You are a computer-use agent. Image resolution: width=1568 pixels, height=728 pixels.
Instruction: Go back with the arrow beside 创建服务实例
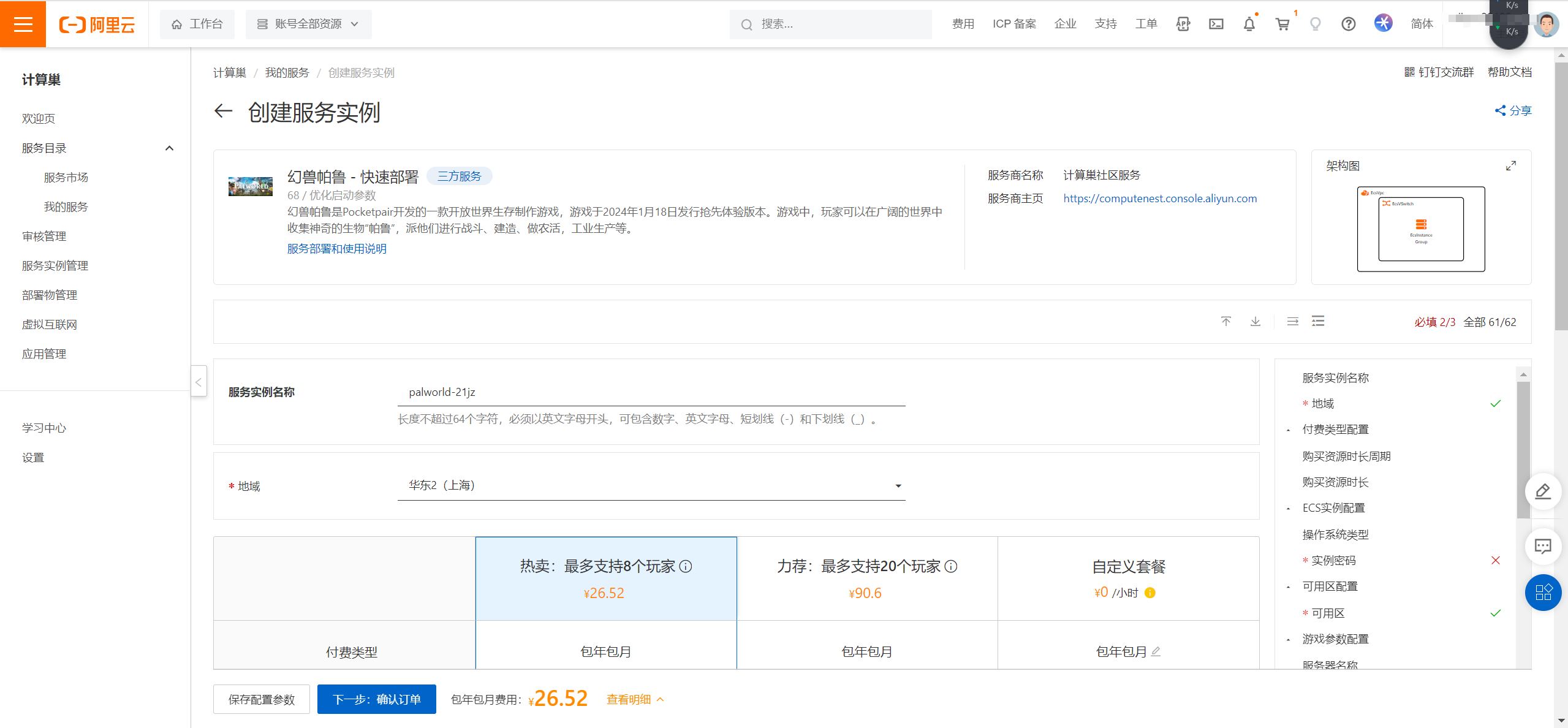(x=223, y=111)
